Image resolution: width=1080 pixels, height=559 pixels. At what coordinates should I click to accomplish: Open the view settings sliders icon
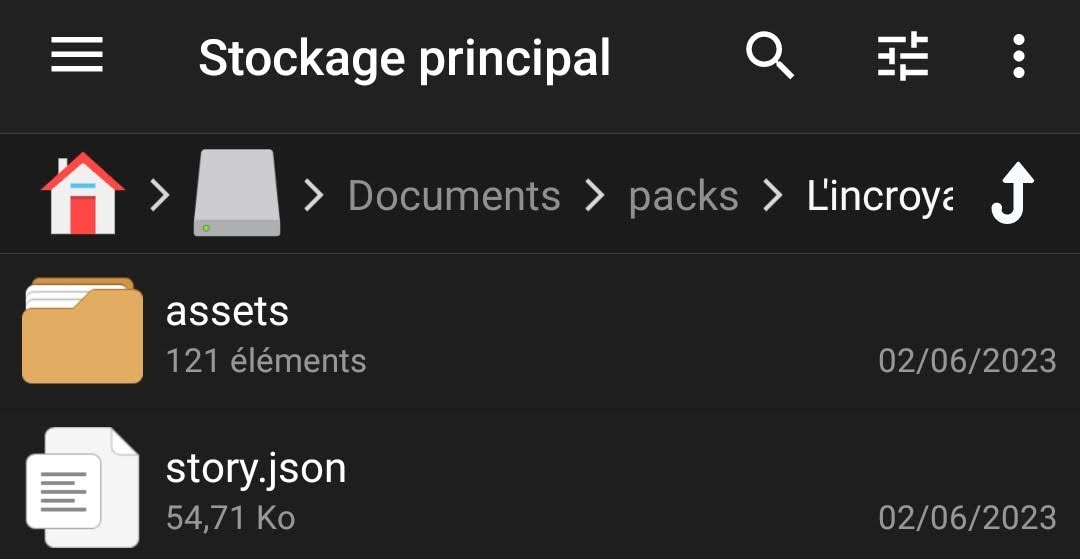click(903, 56)
